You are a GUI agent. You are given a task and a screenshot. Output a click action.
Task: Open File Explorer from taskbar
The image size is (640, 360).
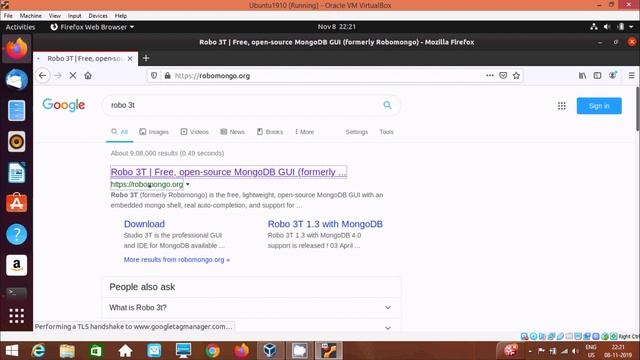pyautogui.click(x=67, y=351)
